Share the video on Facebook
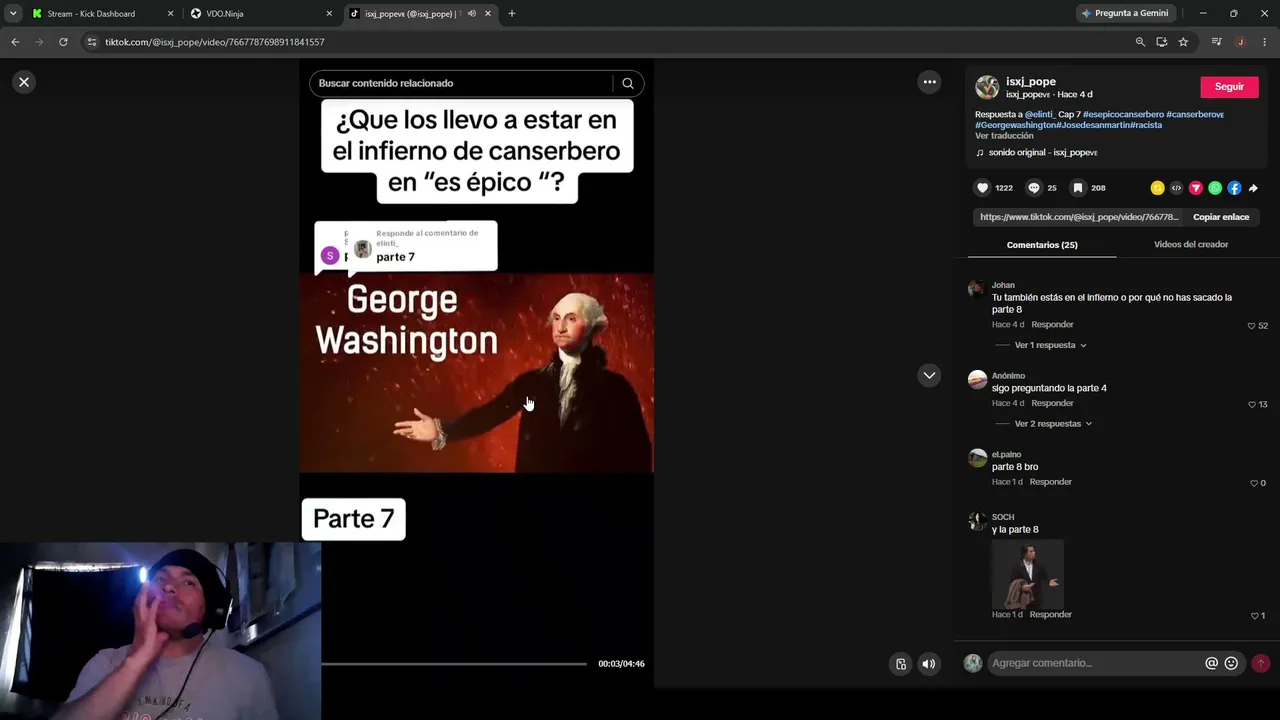 click(x=1234, y=188)
